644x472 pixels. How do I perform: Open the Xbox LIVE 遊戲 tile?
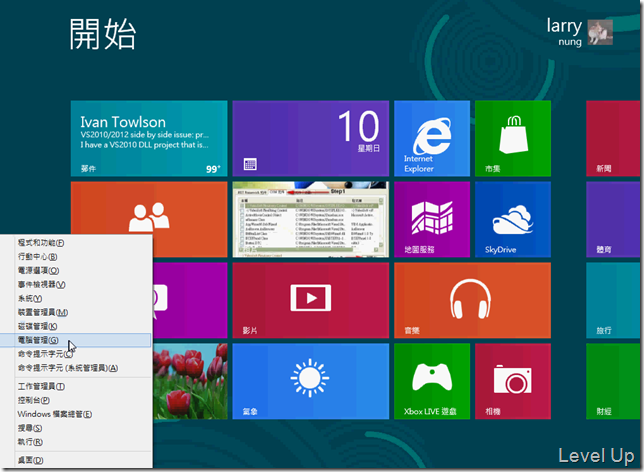point(432,381)
